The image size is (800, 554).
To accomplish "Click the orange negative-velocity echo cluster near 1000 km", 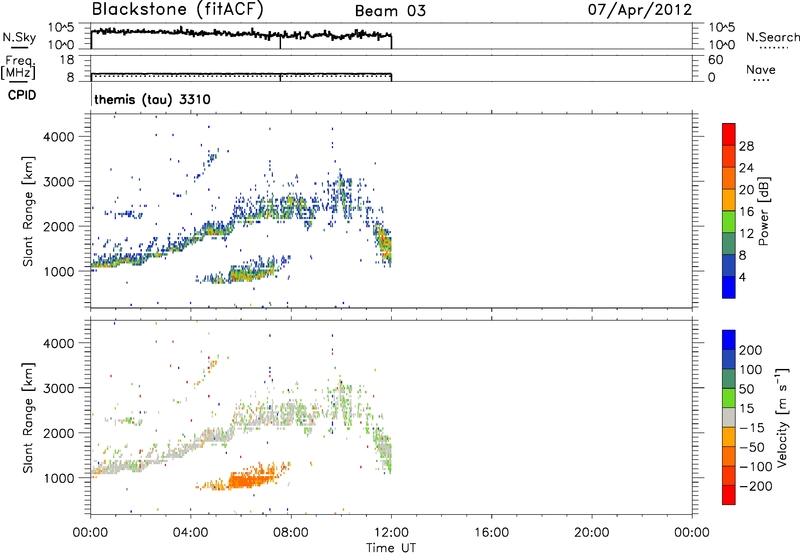I will (250, 479).
